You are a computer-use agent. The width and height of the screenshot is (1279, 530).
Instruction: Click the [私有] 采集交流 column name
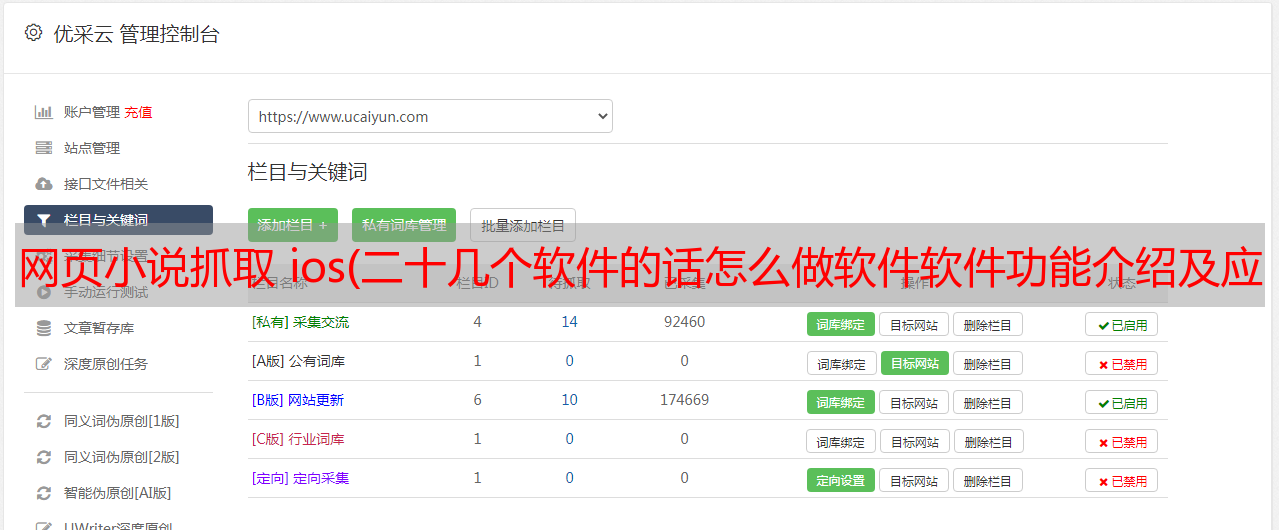click(x=301, y=322)
